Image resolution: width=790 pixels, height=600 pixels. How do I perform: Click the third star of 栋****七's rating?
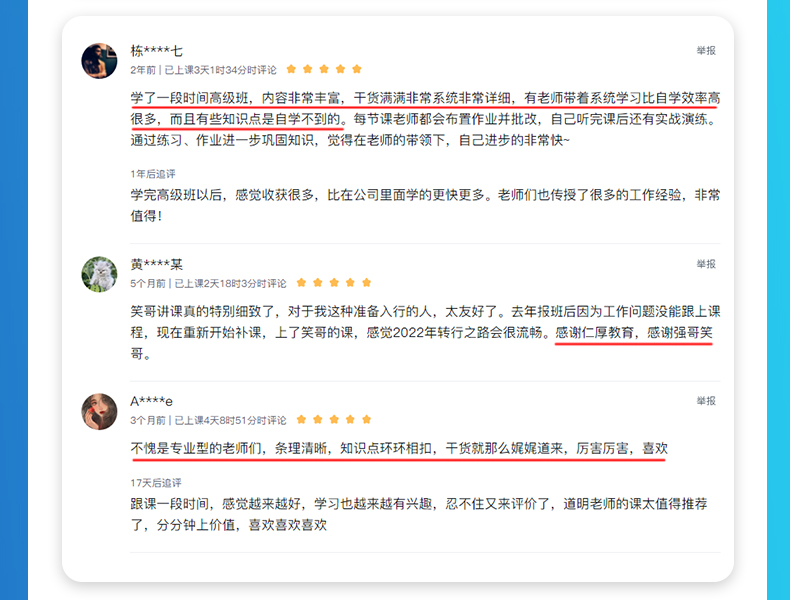click(x=324, y=69)
